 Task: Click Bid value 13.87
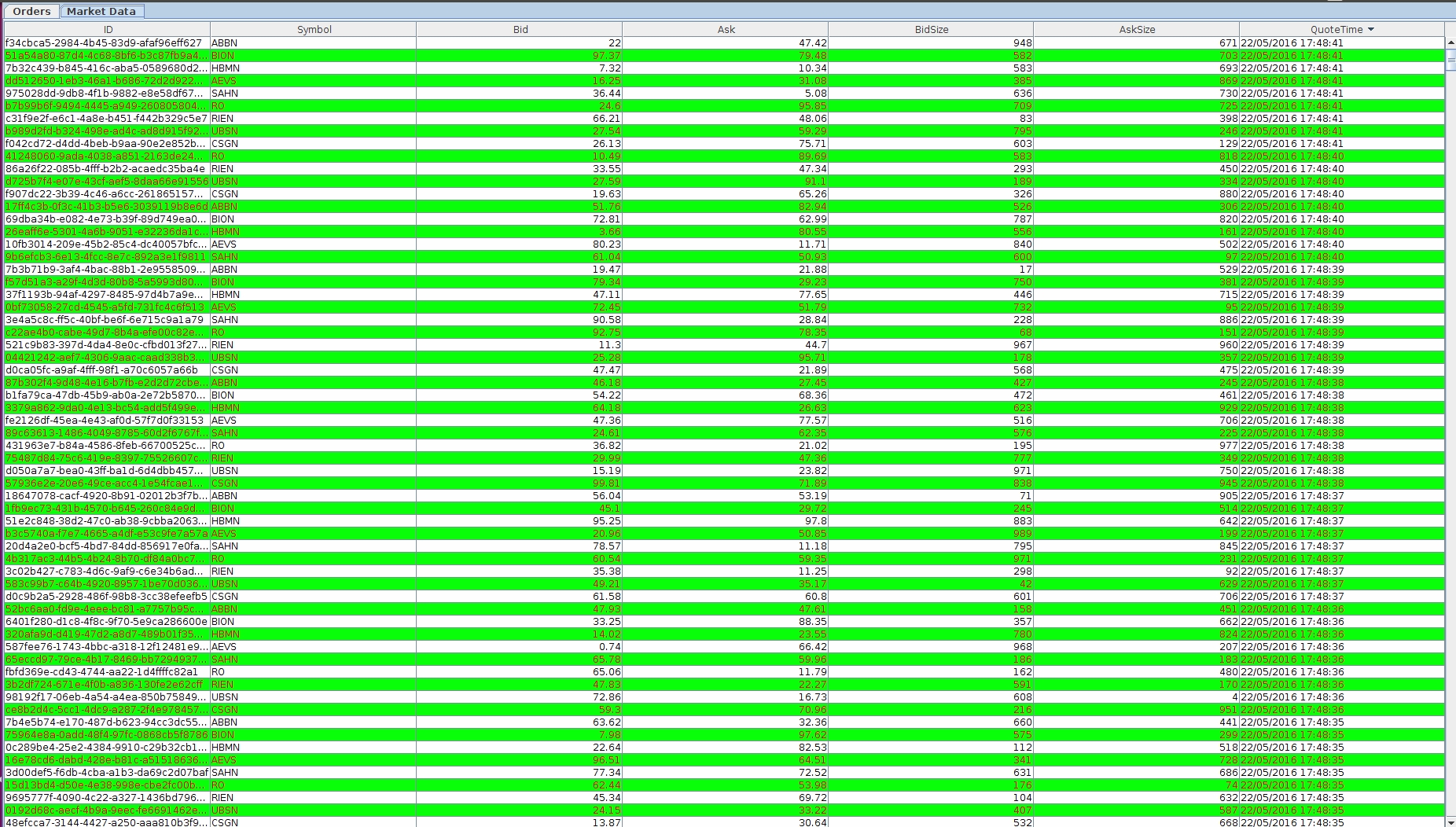tap(606, 822)
